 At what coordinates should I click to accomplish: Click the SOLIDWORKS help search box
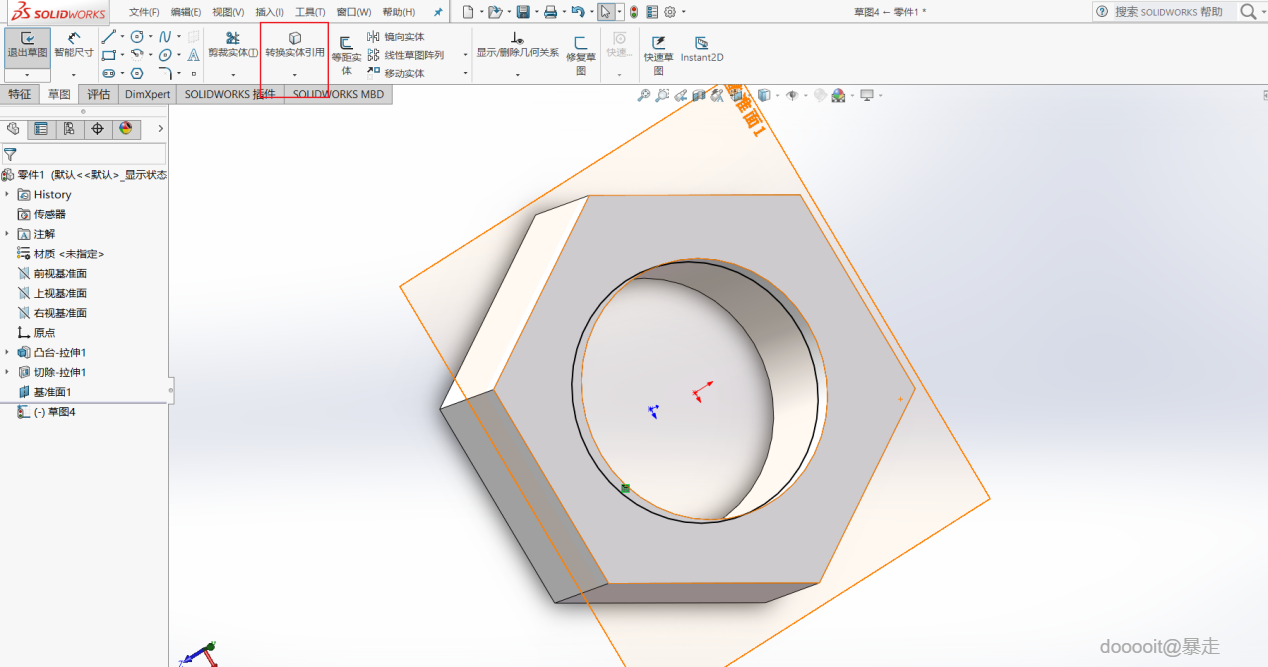[x=1168, y=12]
